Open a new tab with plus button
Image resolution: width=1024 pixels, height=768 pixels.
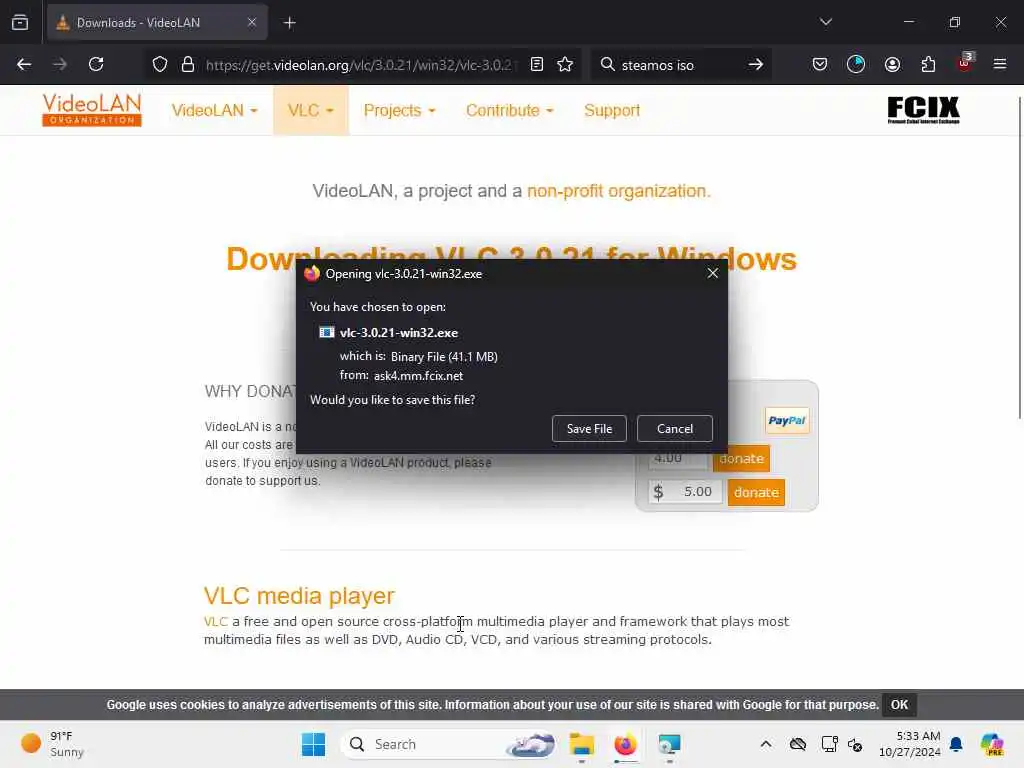[x=290, y=23]
